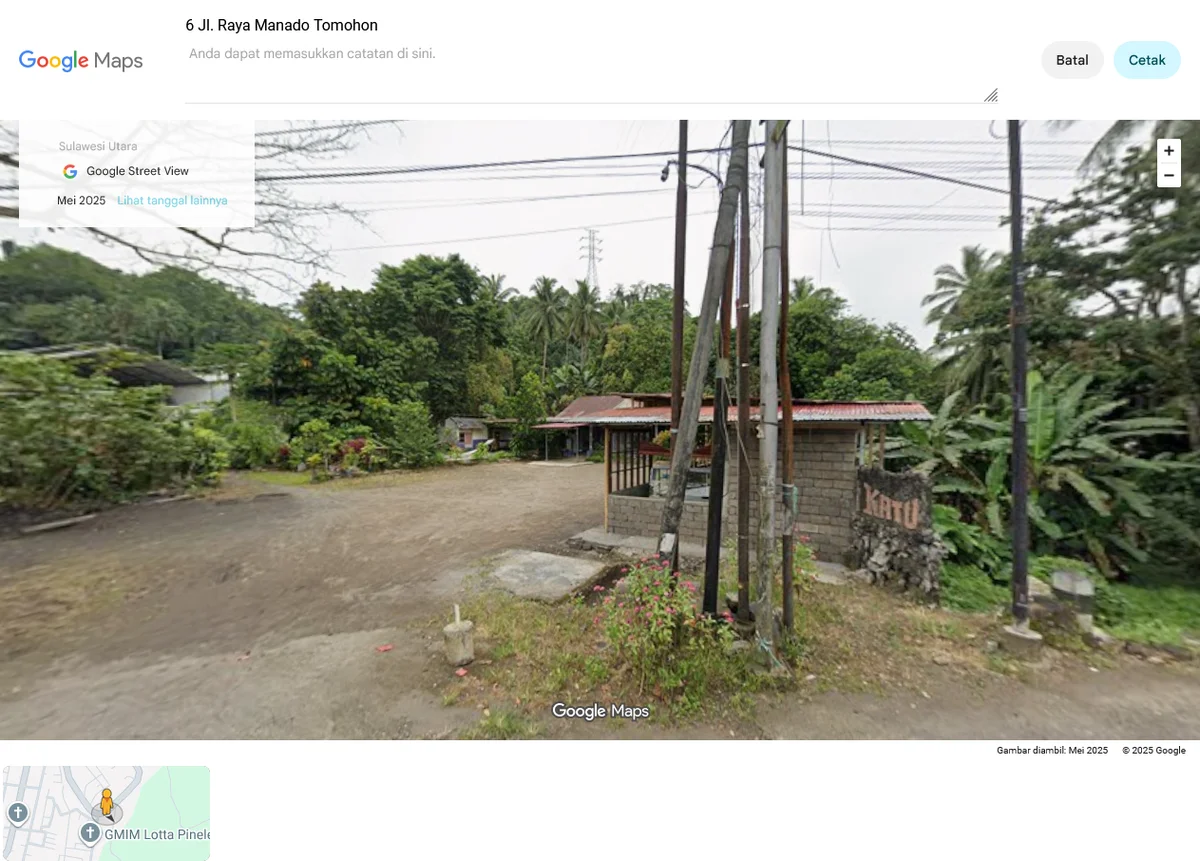Image resolution: width=1200 pixels, height=861 pixels.
Task: Click the church marker at minimap's left edge
Action: pyautogui.click(x=16, y=813)
